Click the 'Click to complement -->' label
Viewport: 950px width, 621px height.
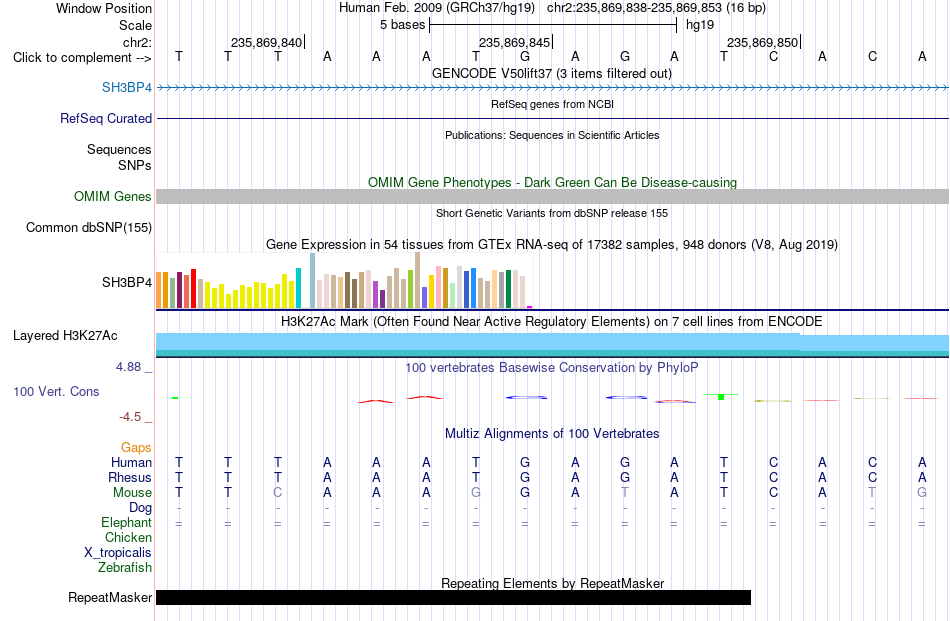(82, 58)
